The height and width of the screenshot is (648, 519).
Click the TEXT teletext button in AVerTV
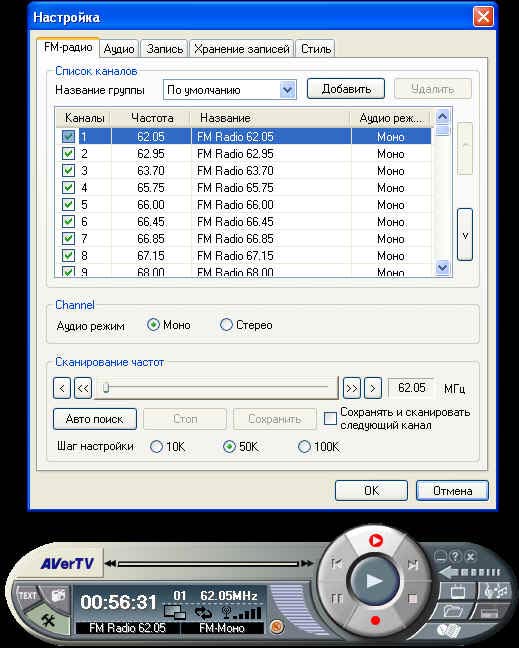[x=27, y=596]
